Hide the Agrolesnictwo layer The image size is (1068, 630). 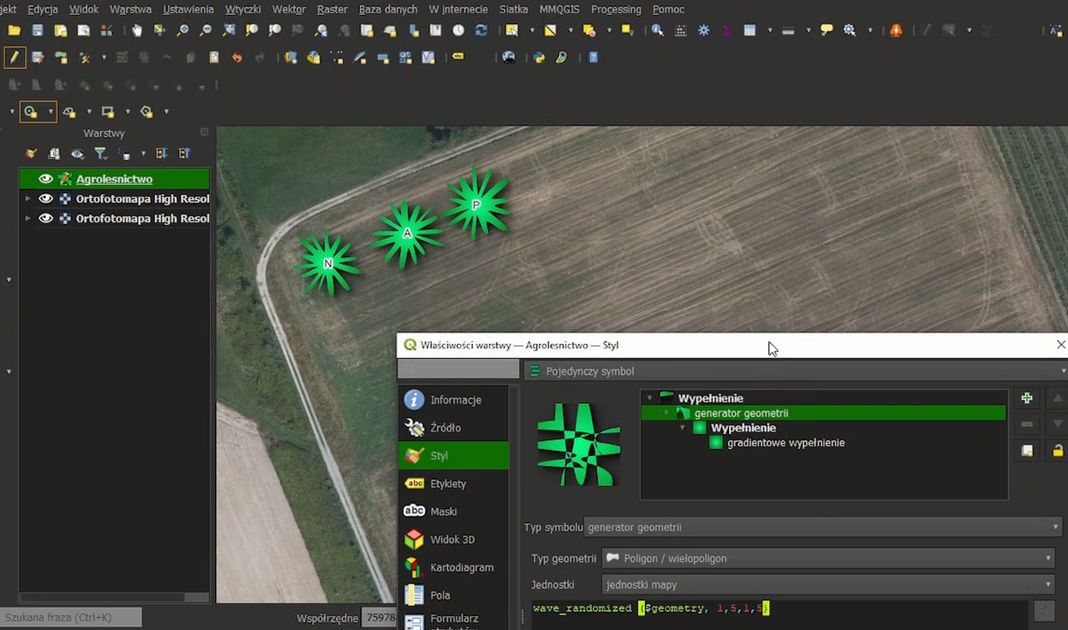45,179
